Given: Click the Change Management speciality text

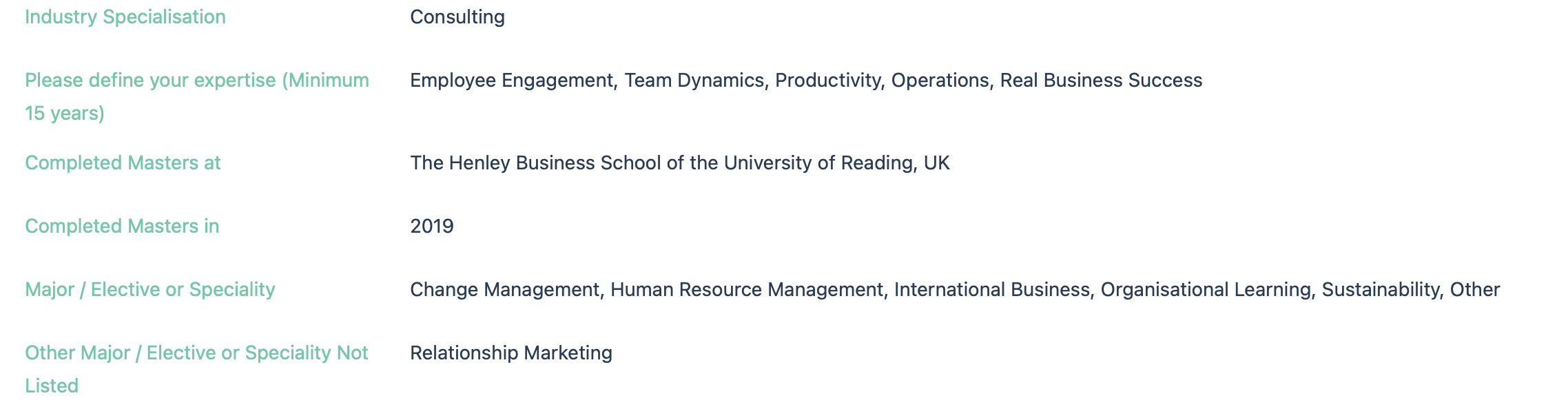Looking at the screenshot, I should click(505, 290).
